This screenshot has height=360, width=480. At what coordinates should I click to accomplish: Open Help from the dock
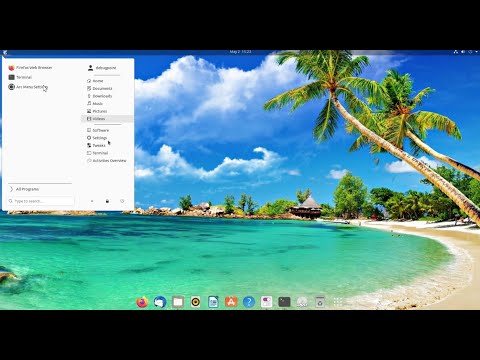pos(249,302)
